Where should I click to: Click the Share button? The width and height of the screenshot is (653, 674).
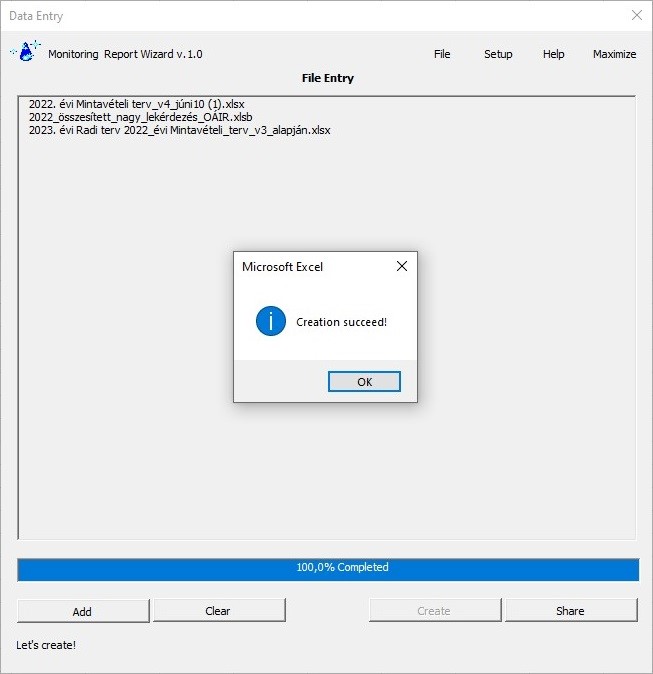[x=570, y=611]
